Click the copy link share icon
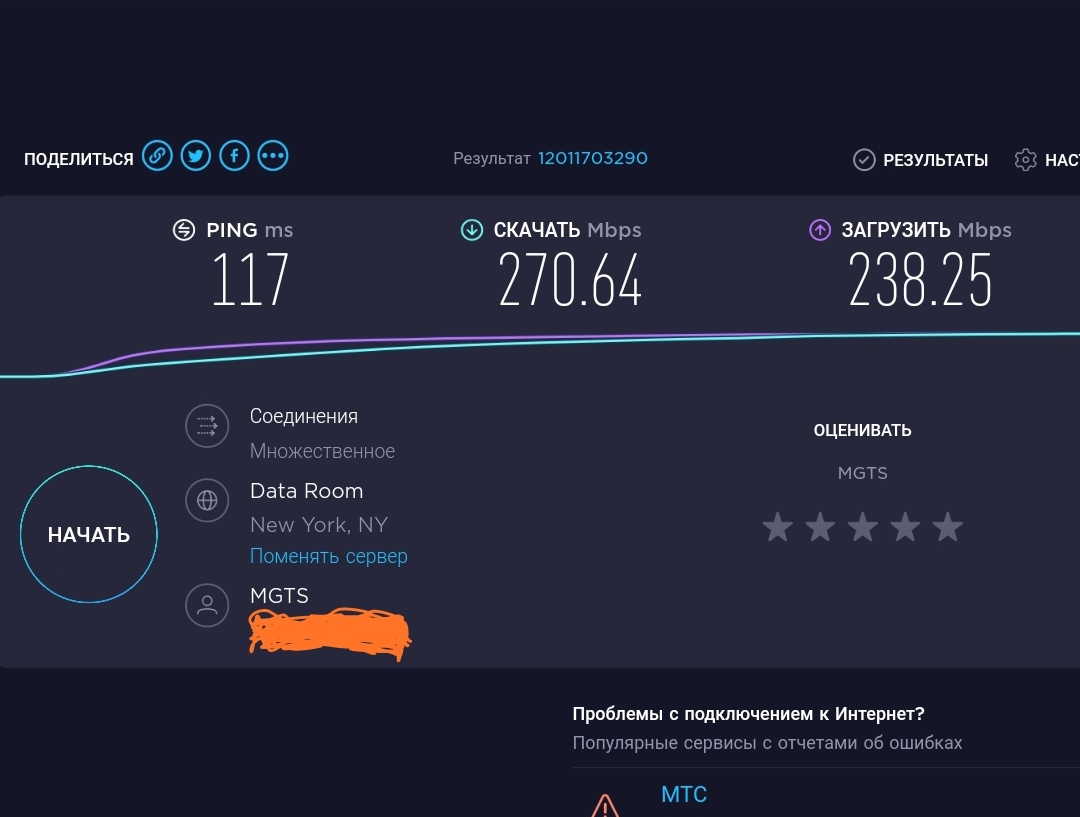 [x=157, y=156]
